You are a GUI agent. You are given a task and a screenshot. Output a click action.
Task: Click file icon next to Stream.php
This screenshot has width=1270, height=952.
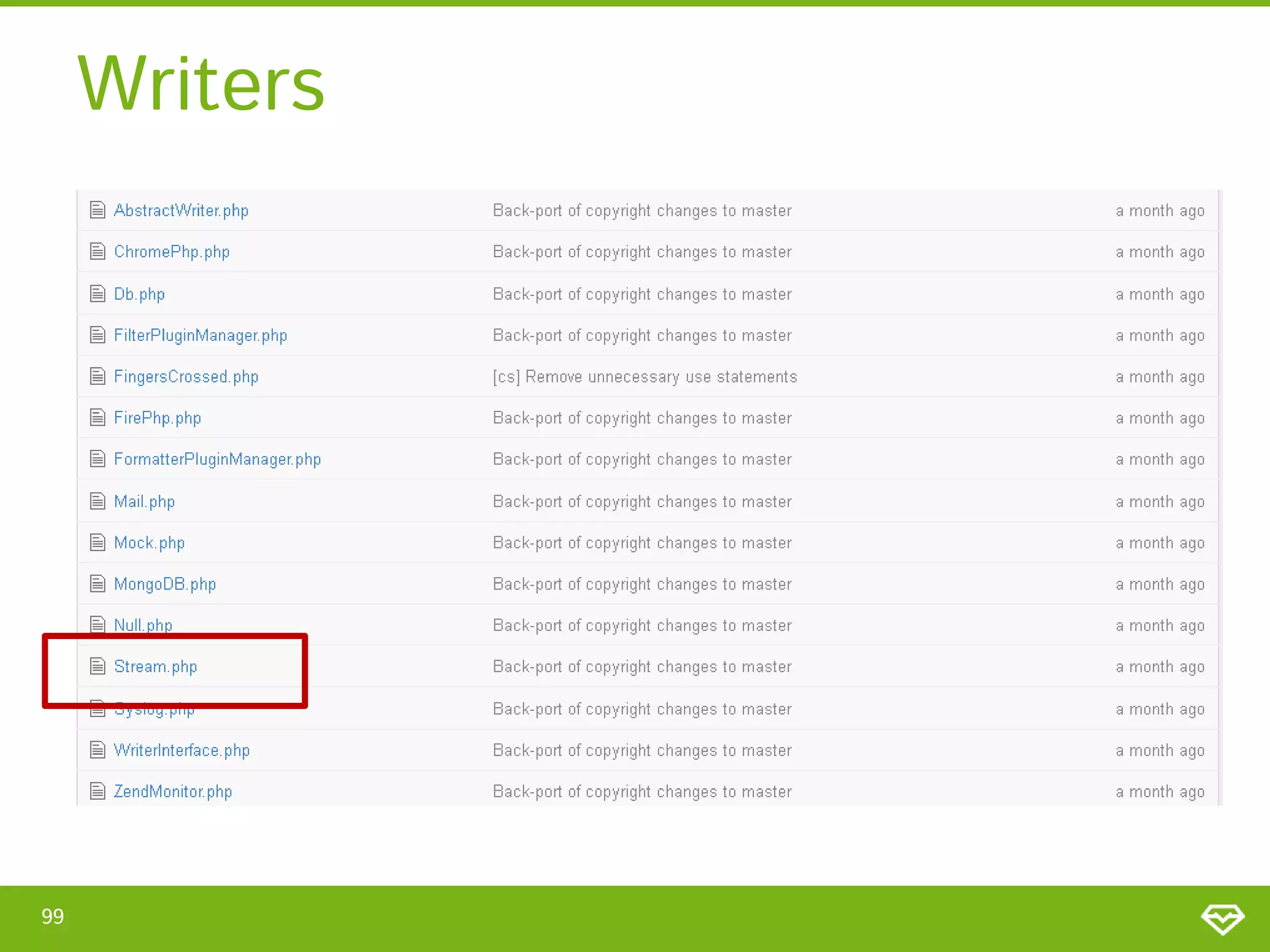point(97,666)
